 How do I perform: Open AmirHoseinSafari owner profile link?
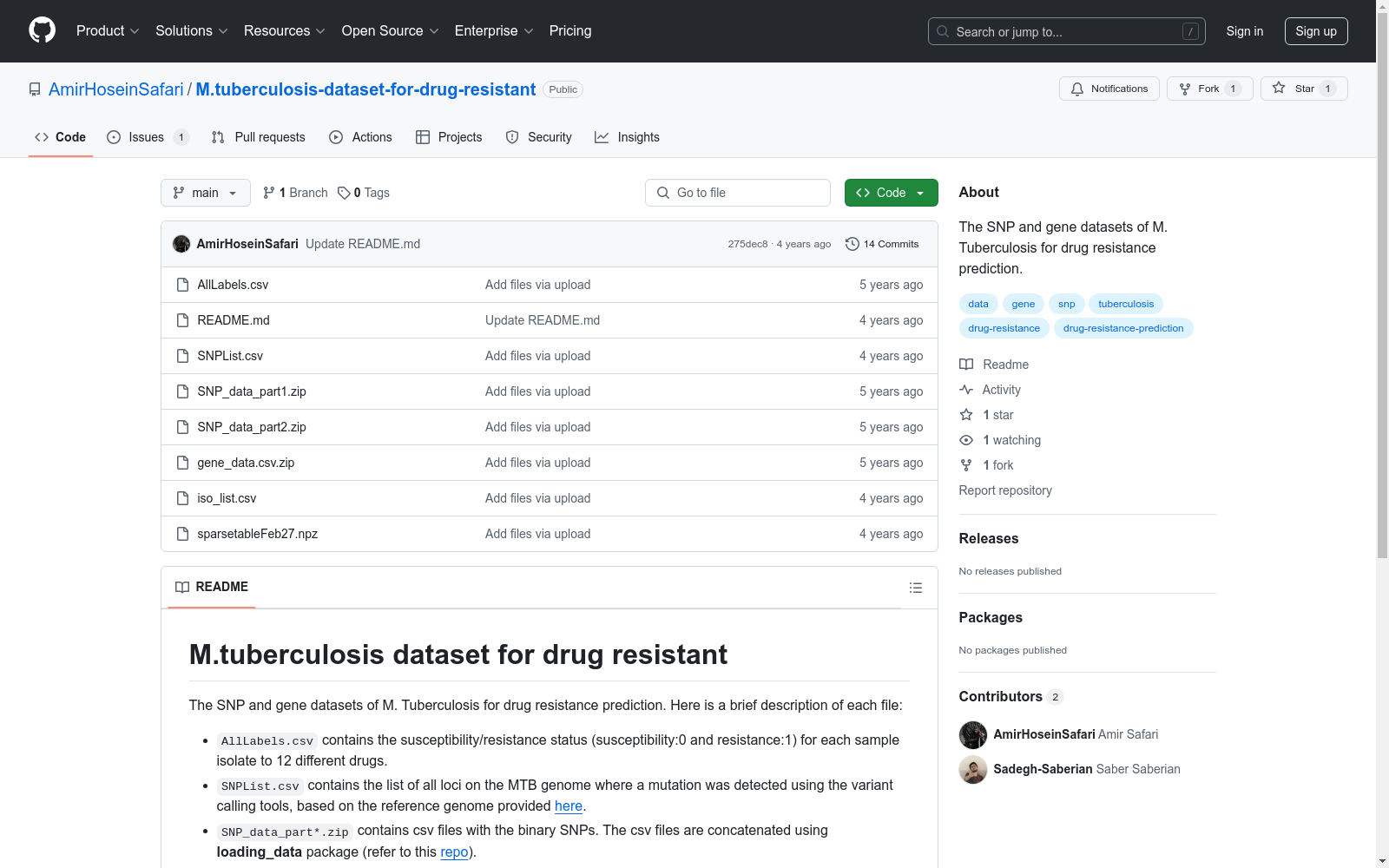116,89
